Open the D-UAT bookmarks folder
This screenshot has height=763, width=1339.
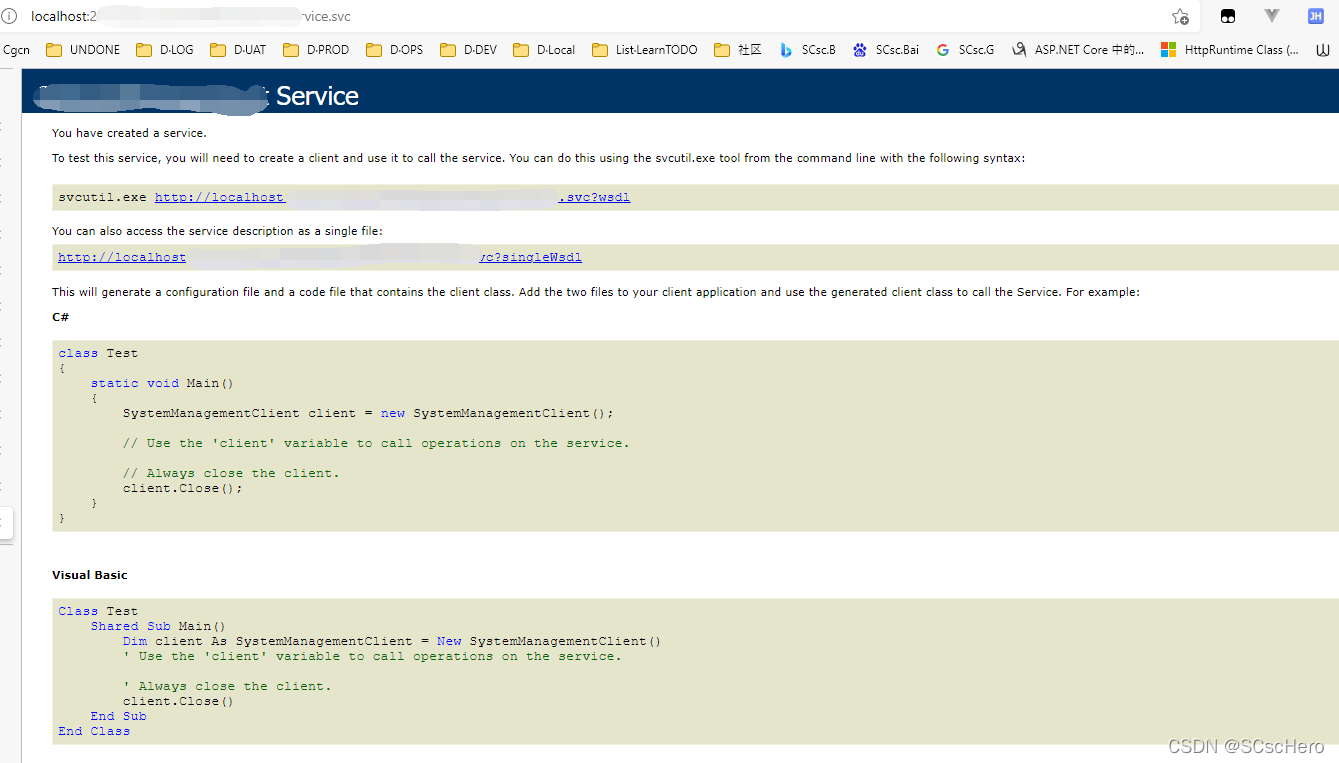tap(238, 49)
